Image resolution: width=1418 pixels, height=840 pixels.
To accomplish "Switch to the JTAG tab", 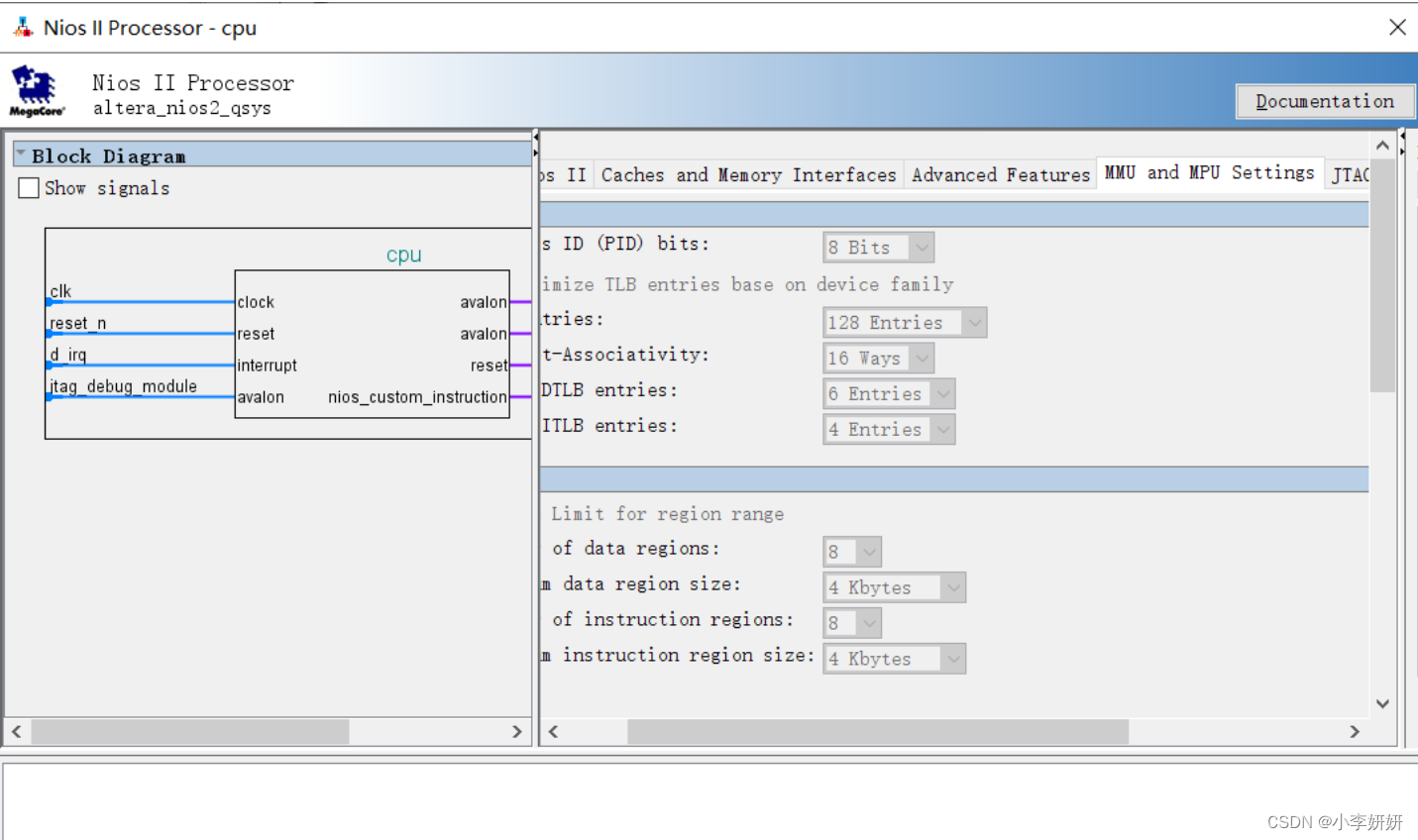I will (1352, 174).
